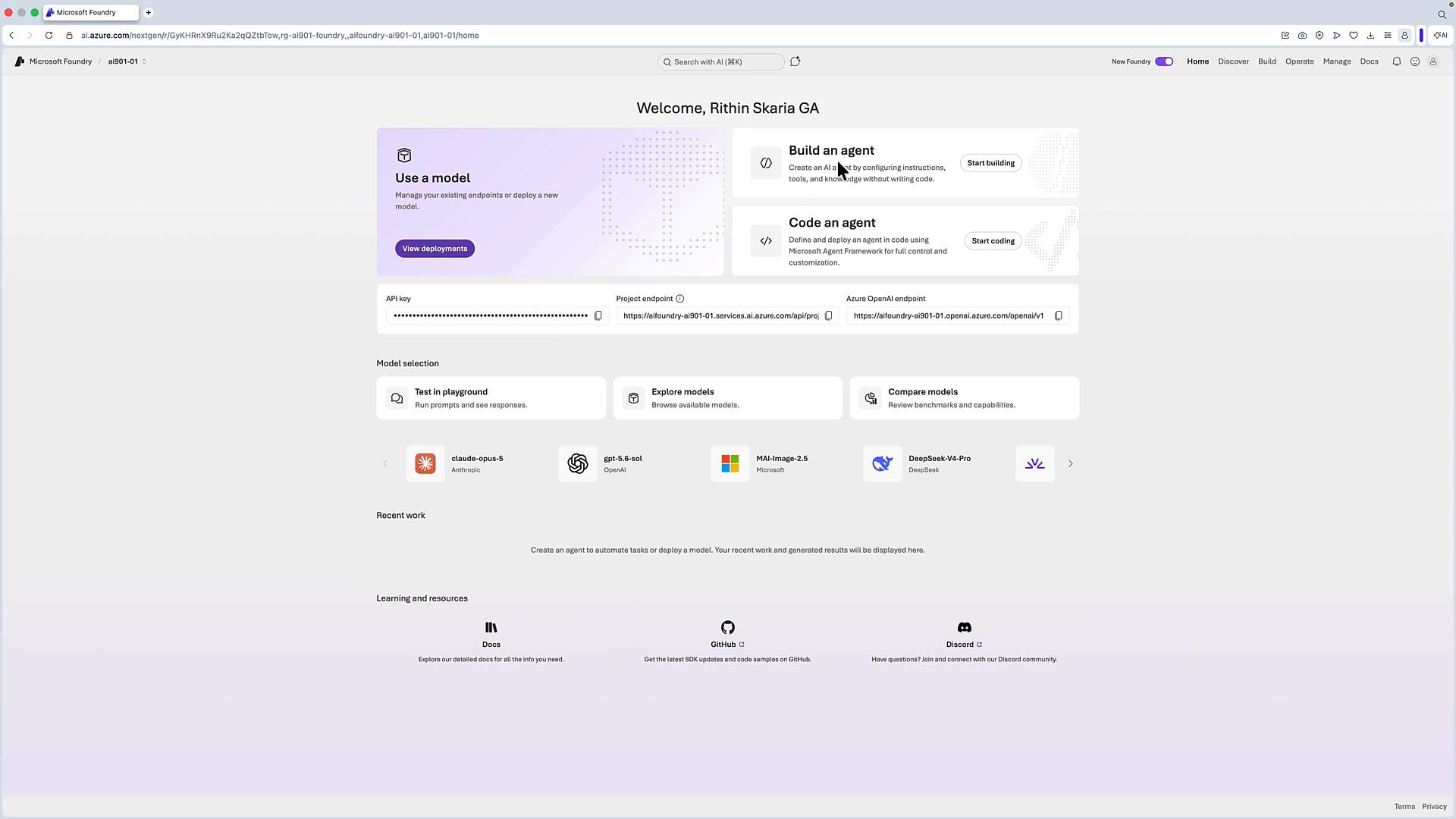The width and height of the screenshot is (1456, 819).
Task: Open the Build tab
Action: coord(1267,62)
